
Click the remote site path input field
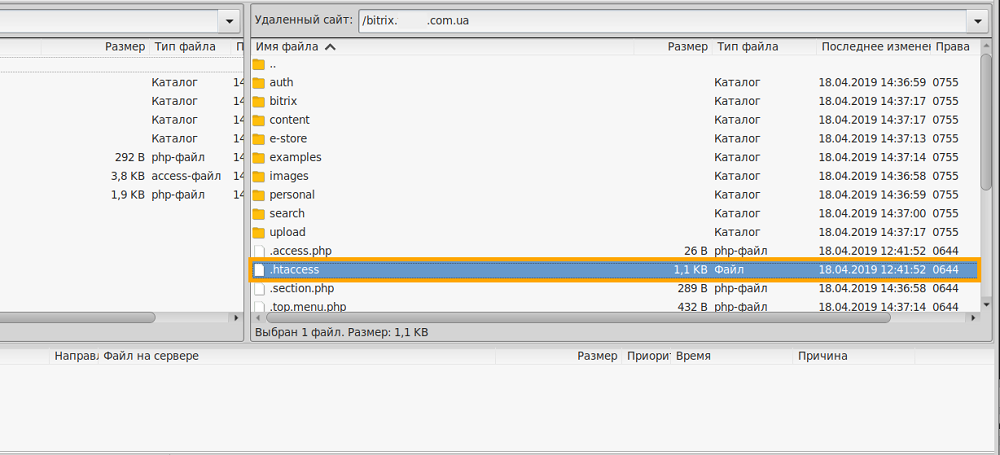660,20
